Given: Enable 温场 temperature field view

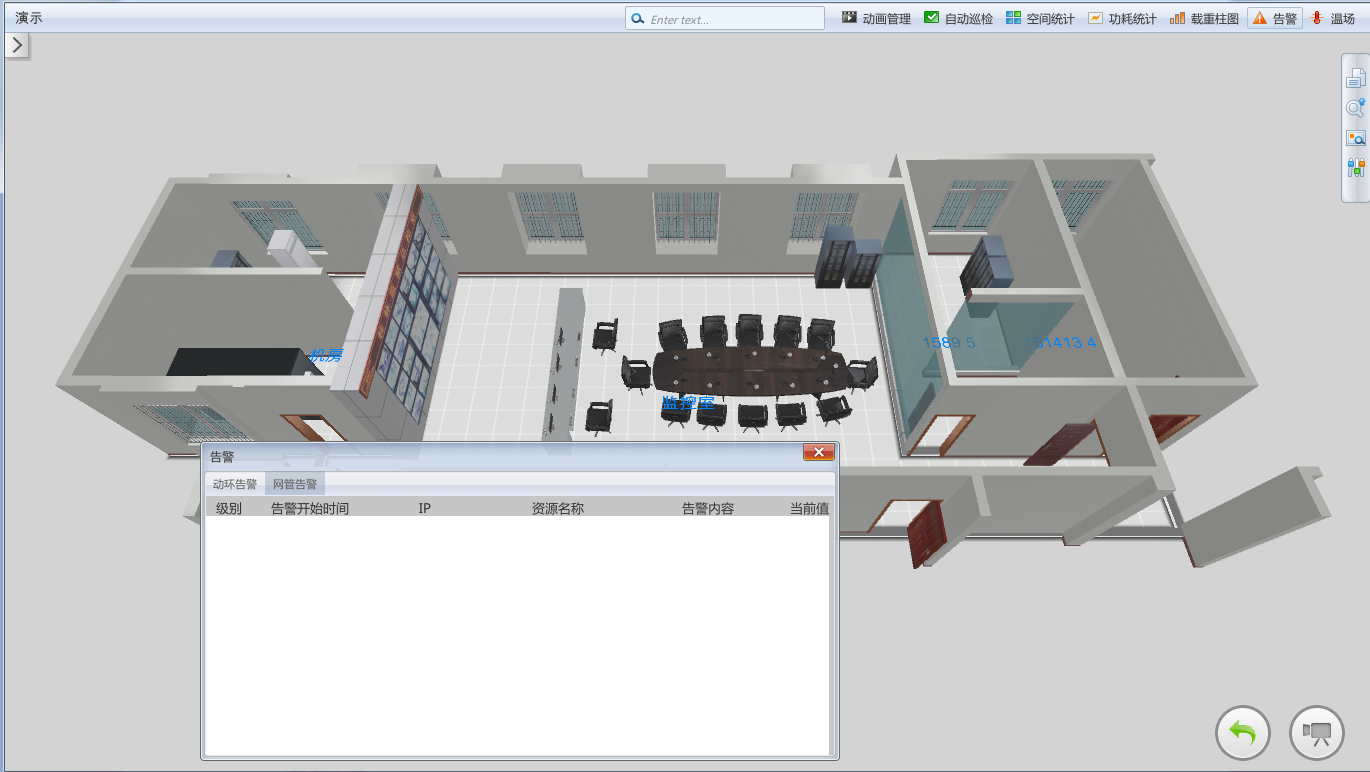Looking at the screenshot, I should 1333,18.
